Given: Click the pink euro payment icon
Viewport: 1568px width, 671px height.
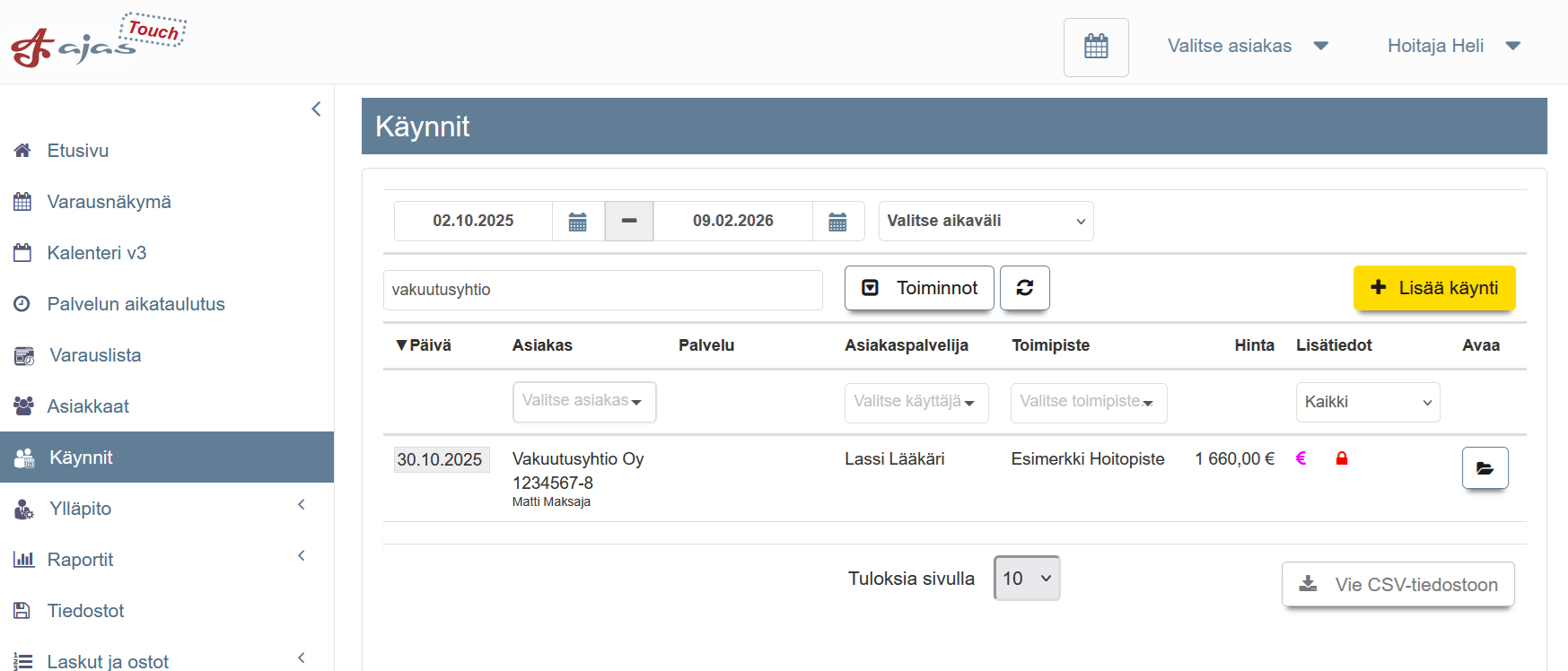Looking at the screenshot, I should point(1301,458).
